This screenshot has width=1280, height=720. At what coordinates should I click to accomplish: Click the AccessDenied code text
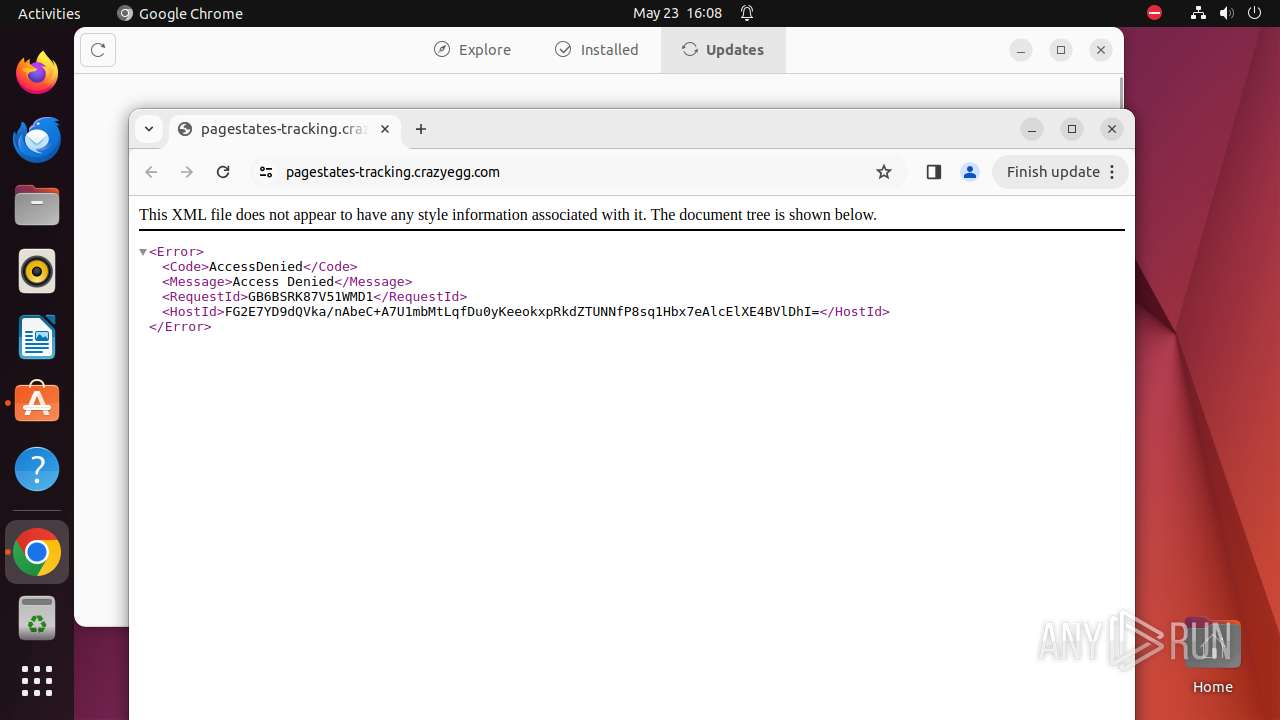point(256,267)
